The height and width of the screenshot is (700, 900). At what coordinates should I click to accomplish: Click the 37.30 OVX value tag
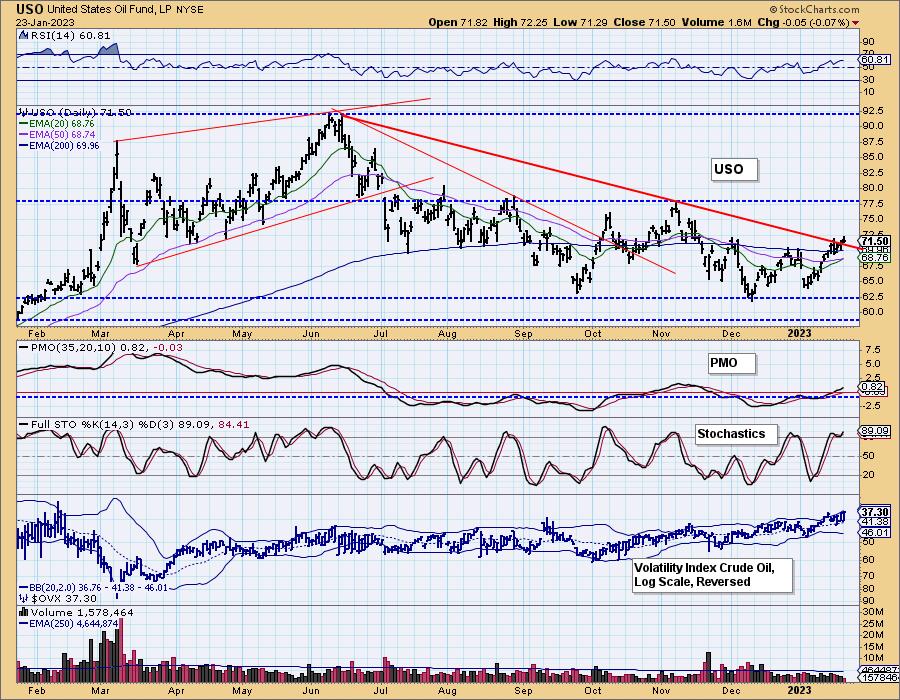[875, 512]
